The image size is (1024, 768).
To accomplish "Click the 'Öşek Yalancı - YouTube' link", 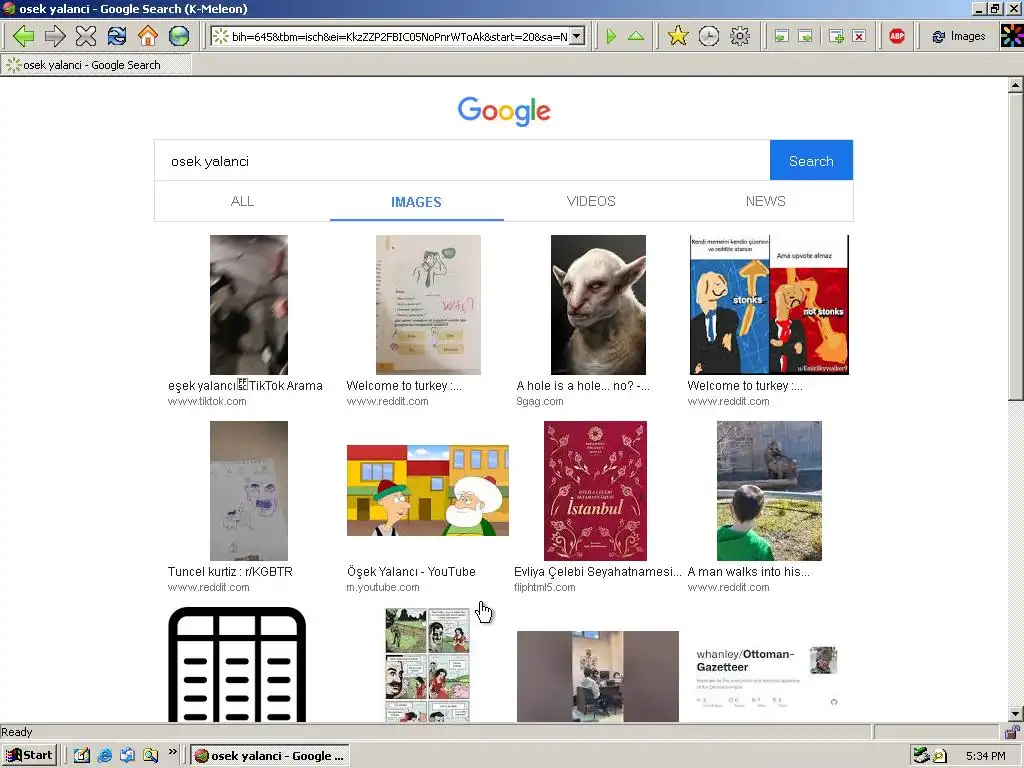I will pos(411,571).
